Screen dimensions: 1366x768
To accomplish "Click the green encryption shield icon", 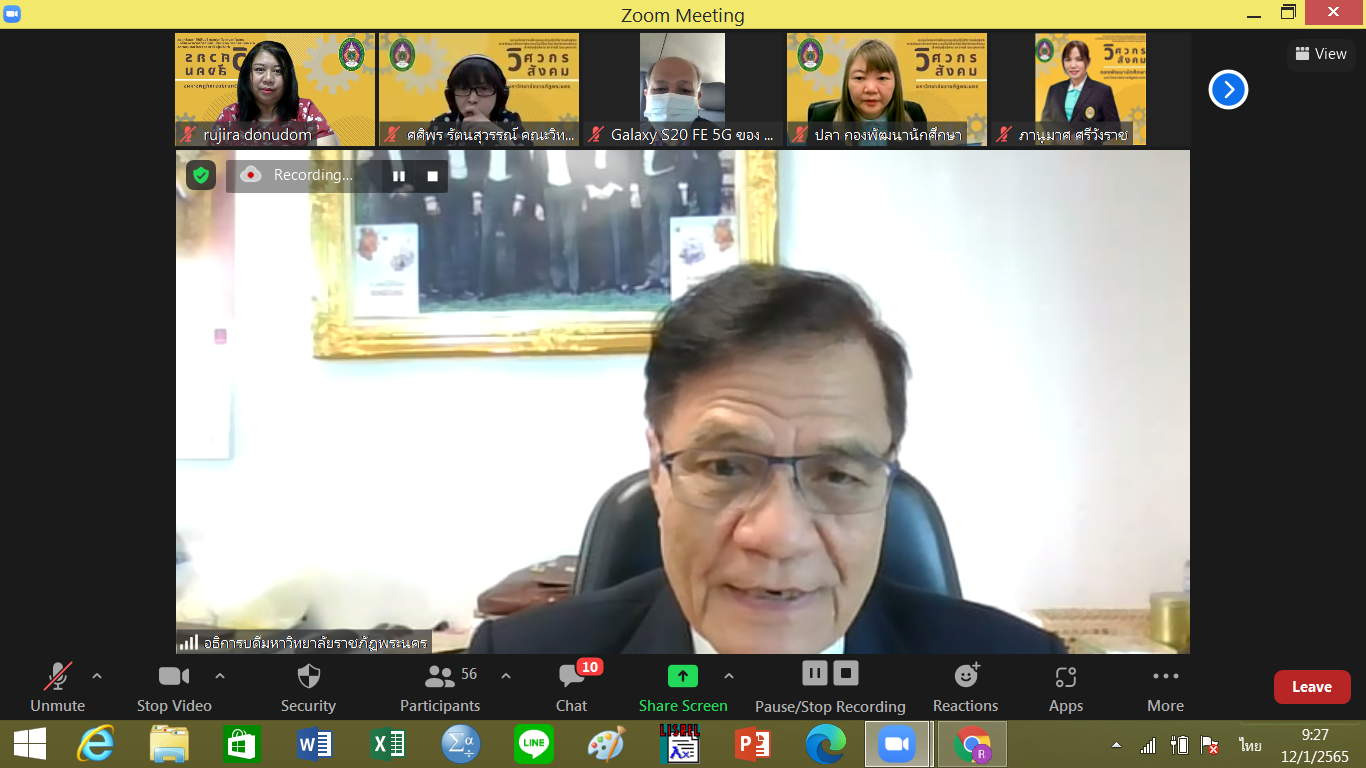I will point(201,175).
